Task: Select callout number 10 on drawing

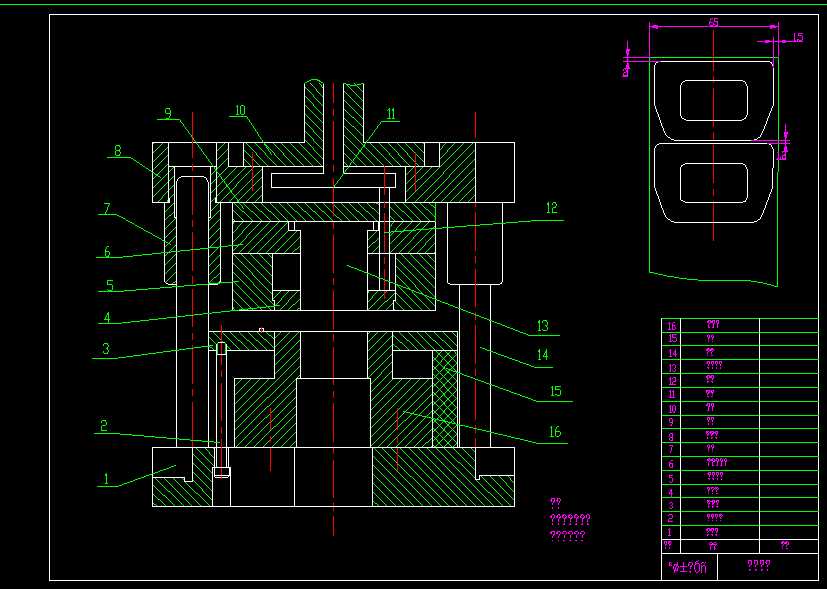Action: [240, 110]
